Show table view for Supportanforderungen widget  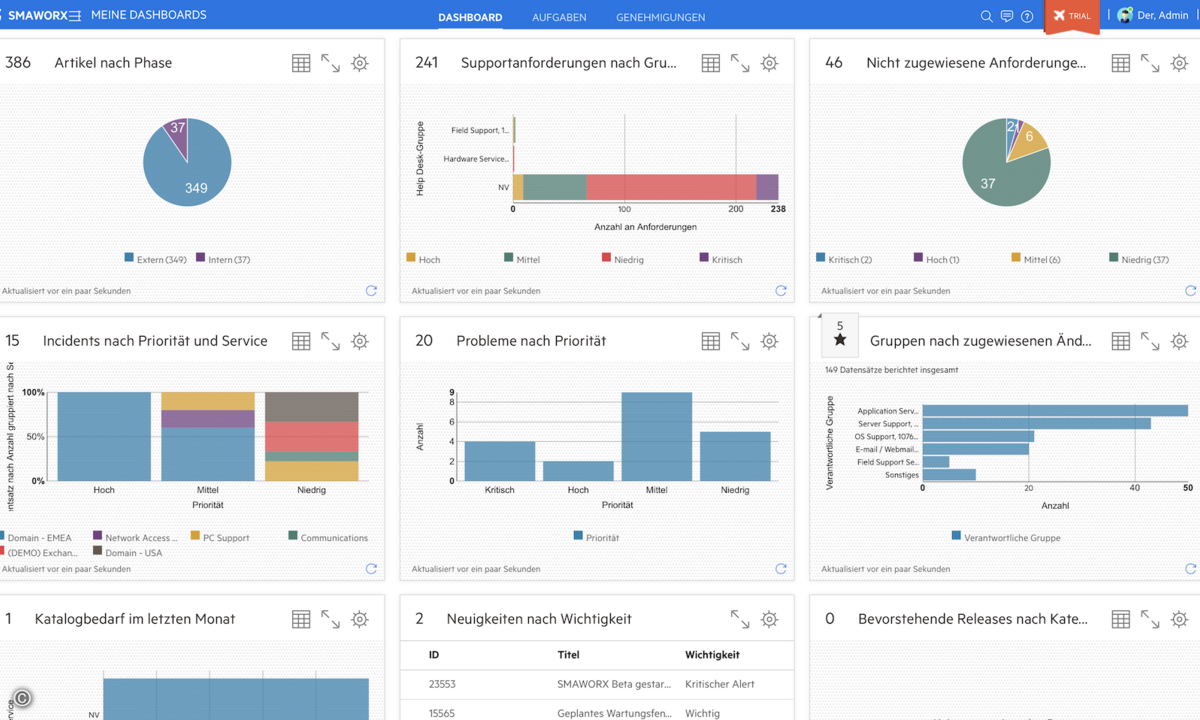coord(711,63)
